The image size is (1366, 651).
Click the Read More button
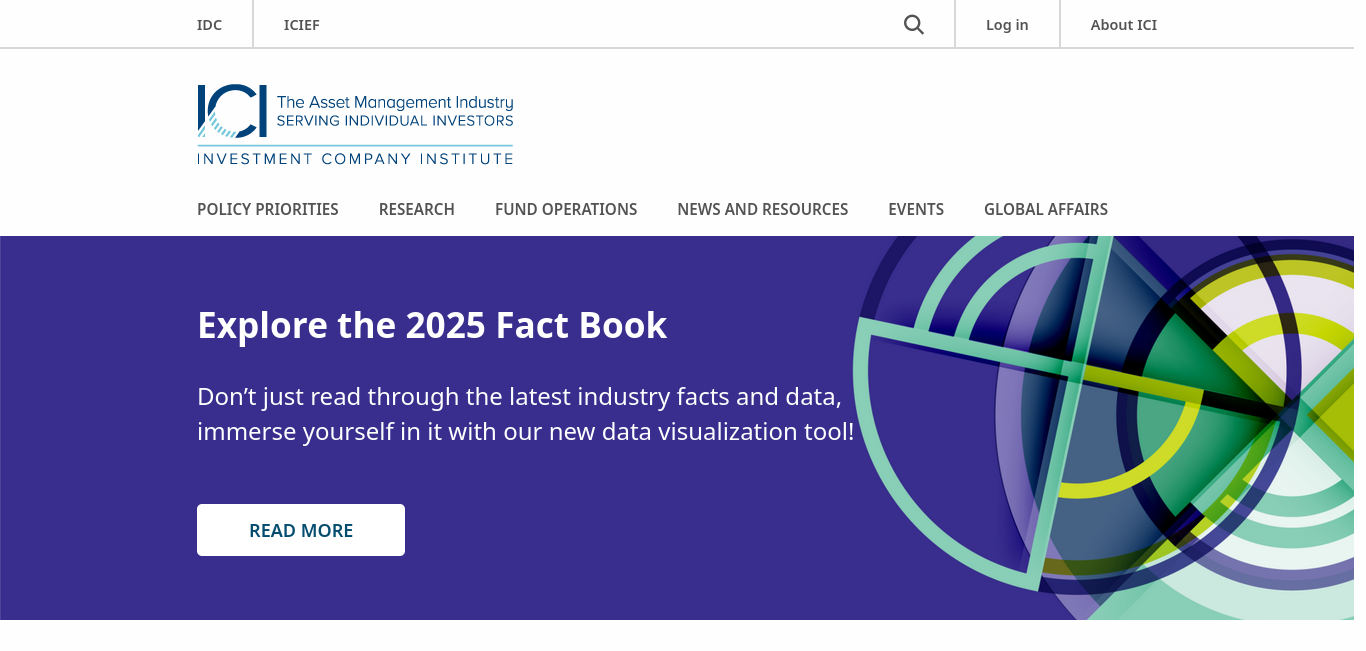pyautogui.click(x=301, y=530)
